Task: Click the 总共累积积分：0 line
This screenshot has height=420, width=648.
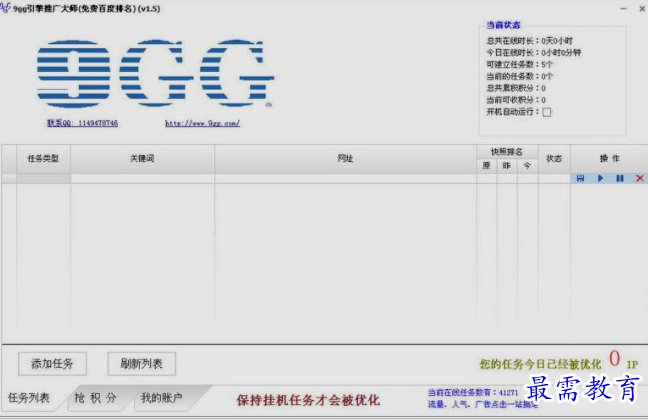Action: [x=516, y=88]
